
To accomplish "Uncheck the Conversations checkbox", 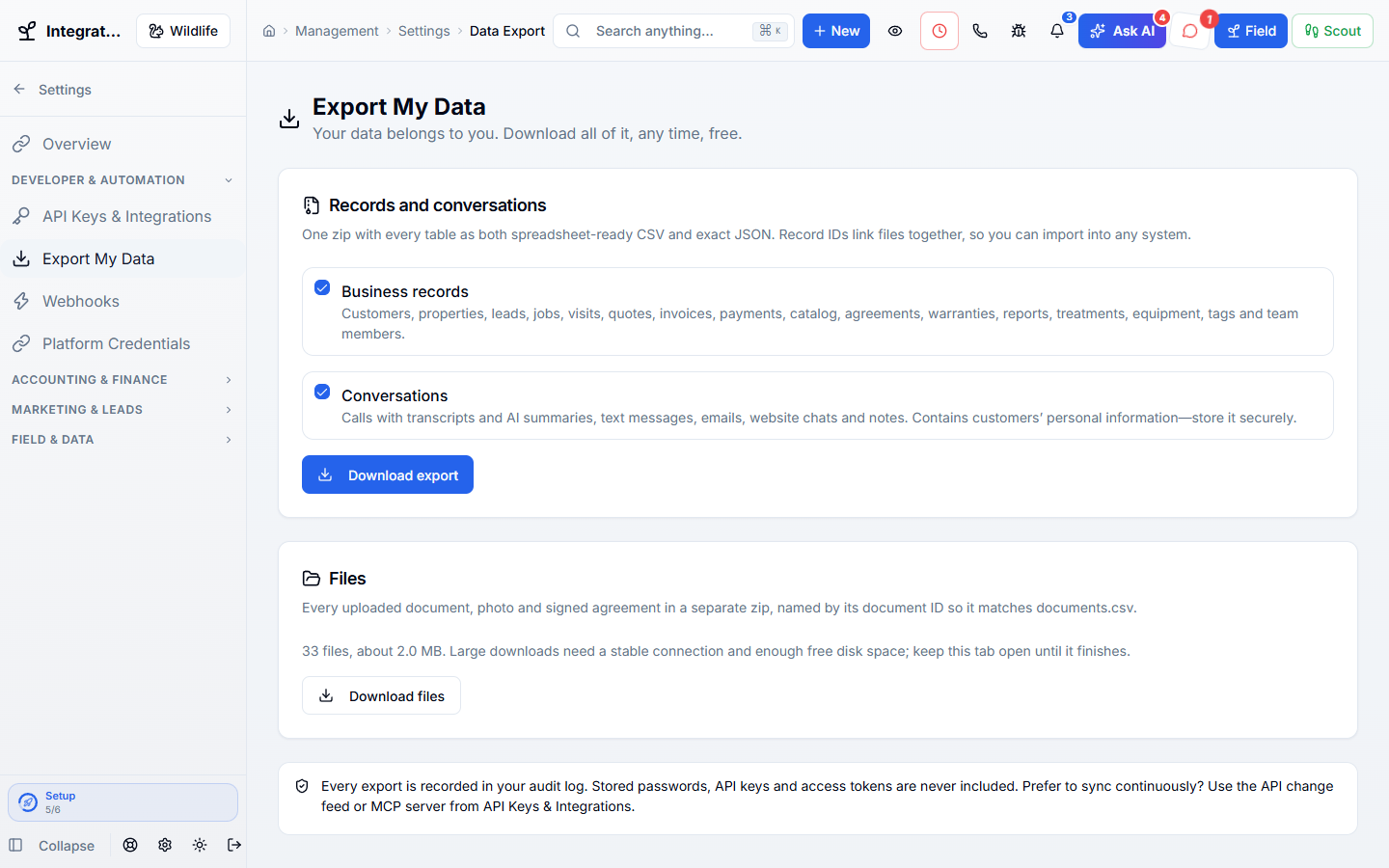I will coord(322,392).
